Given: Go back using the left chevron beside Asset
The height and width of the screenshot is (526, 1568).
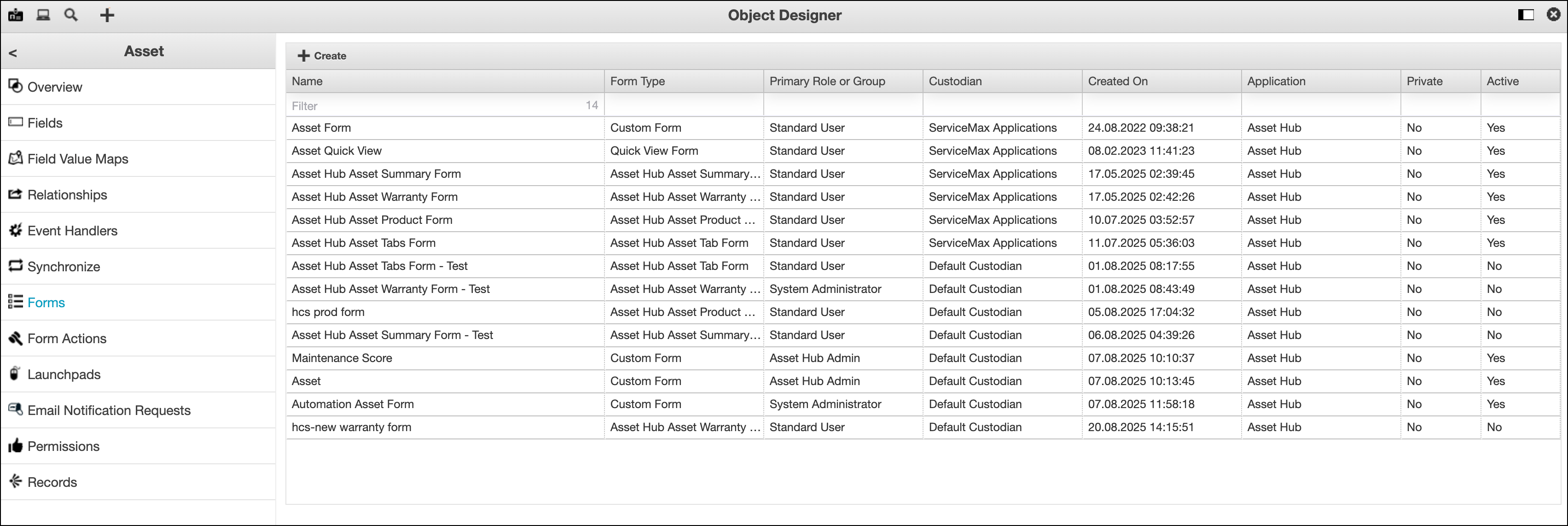Looking at the screenshot, I should [13, 53].
